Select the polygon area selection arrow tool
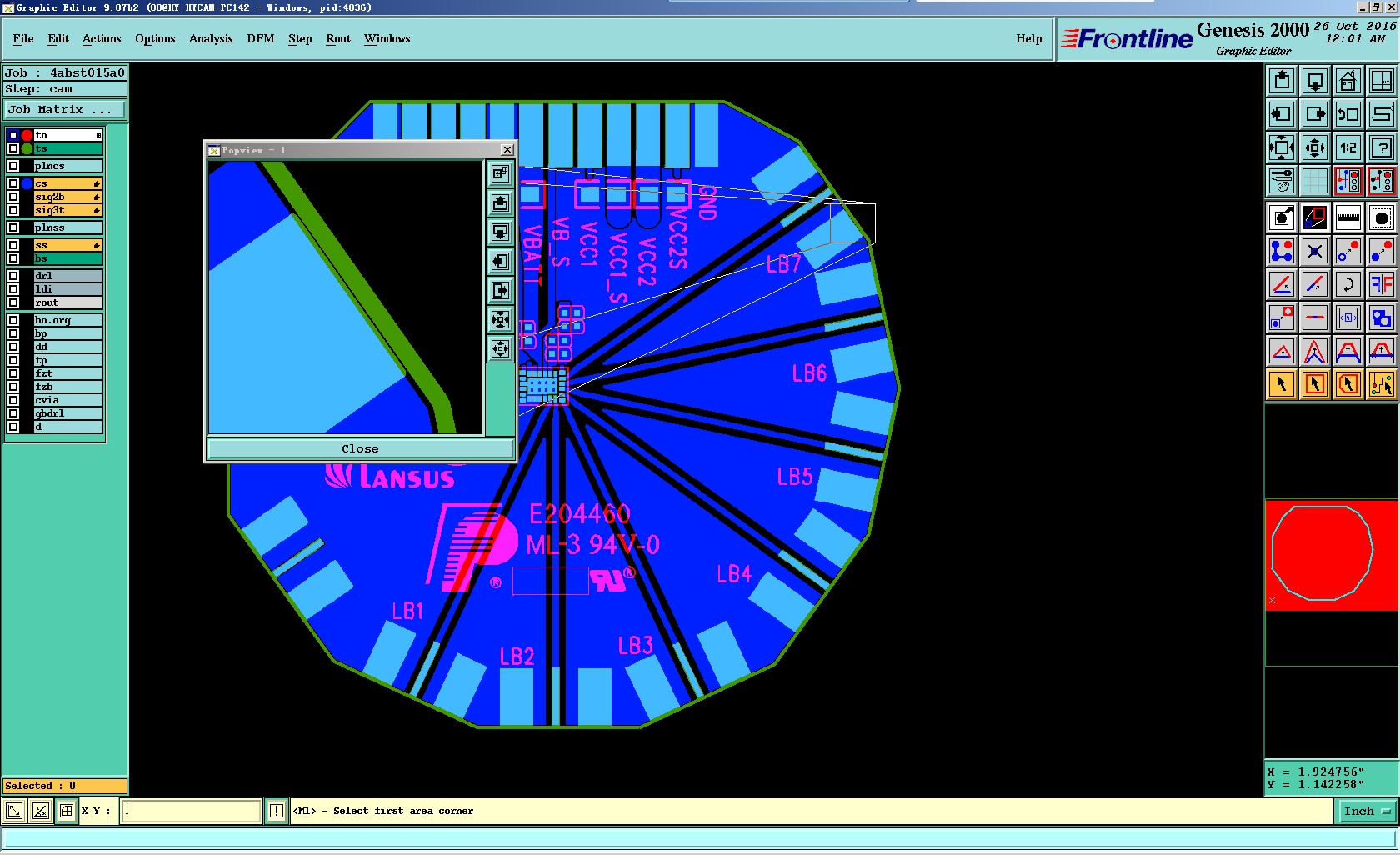Viewport: 1400px width, 855px height. [1348, 384]
